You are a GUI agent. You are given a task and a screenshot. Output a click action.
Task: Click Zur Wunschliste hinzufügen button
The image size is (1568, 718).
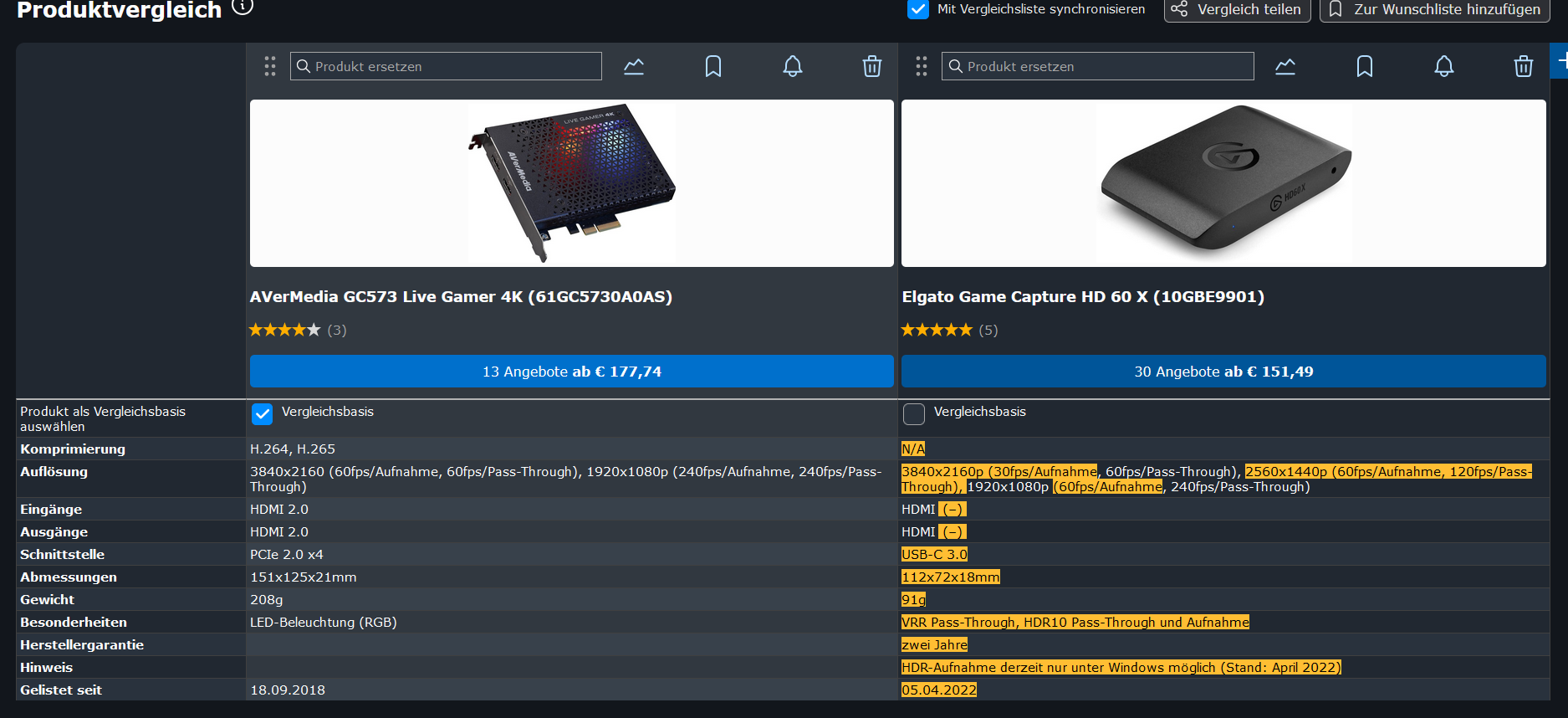(x=1434, y=9)
